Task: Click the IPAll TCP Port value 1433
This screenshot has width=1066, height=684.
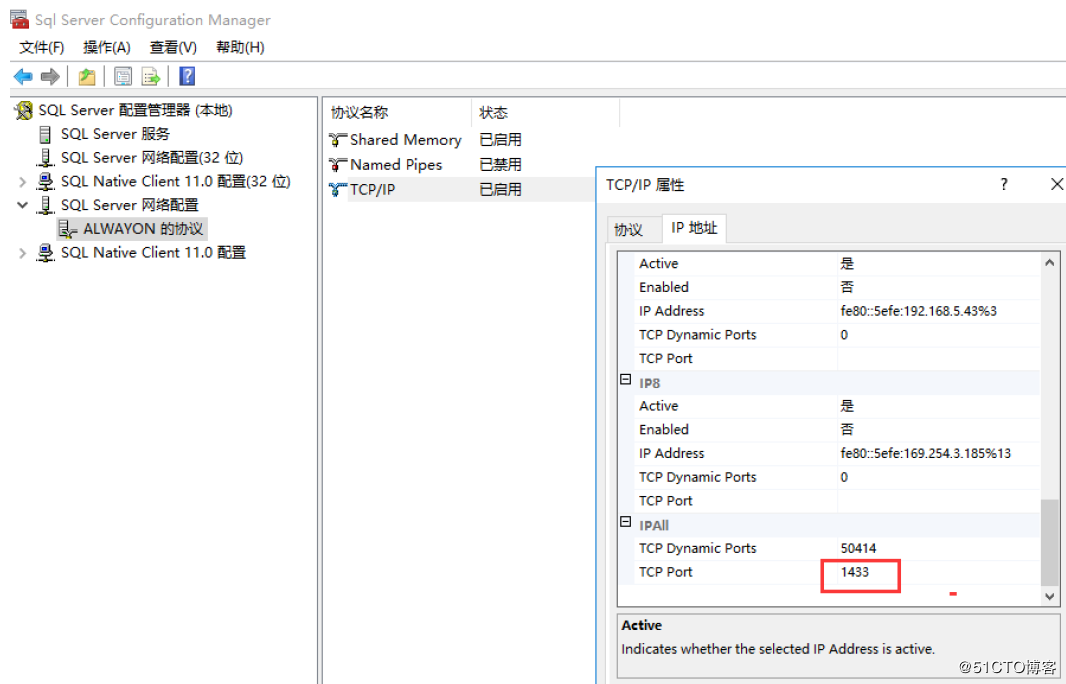Action: point(855,572)
